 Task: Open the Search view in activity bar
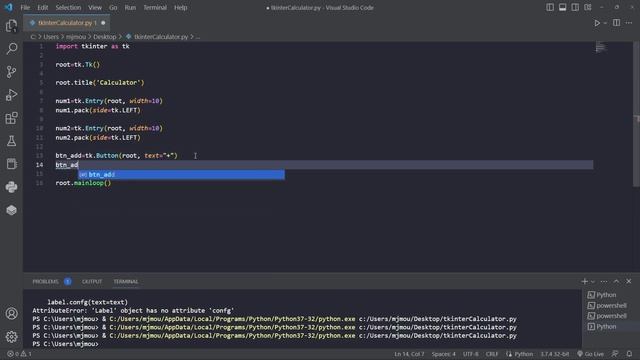(x=11, y=49)
